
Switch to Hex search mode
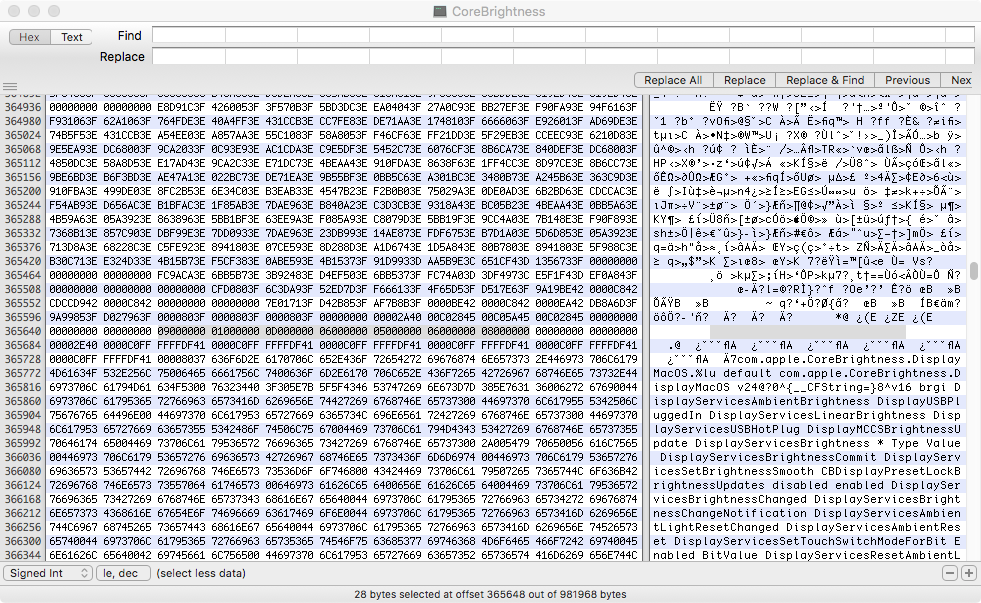[x=29, y=37]
